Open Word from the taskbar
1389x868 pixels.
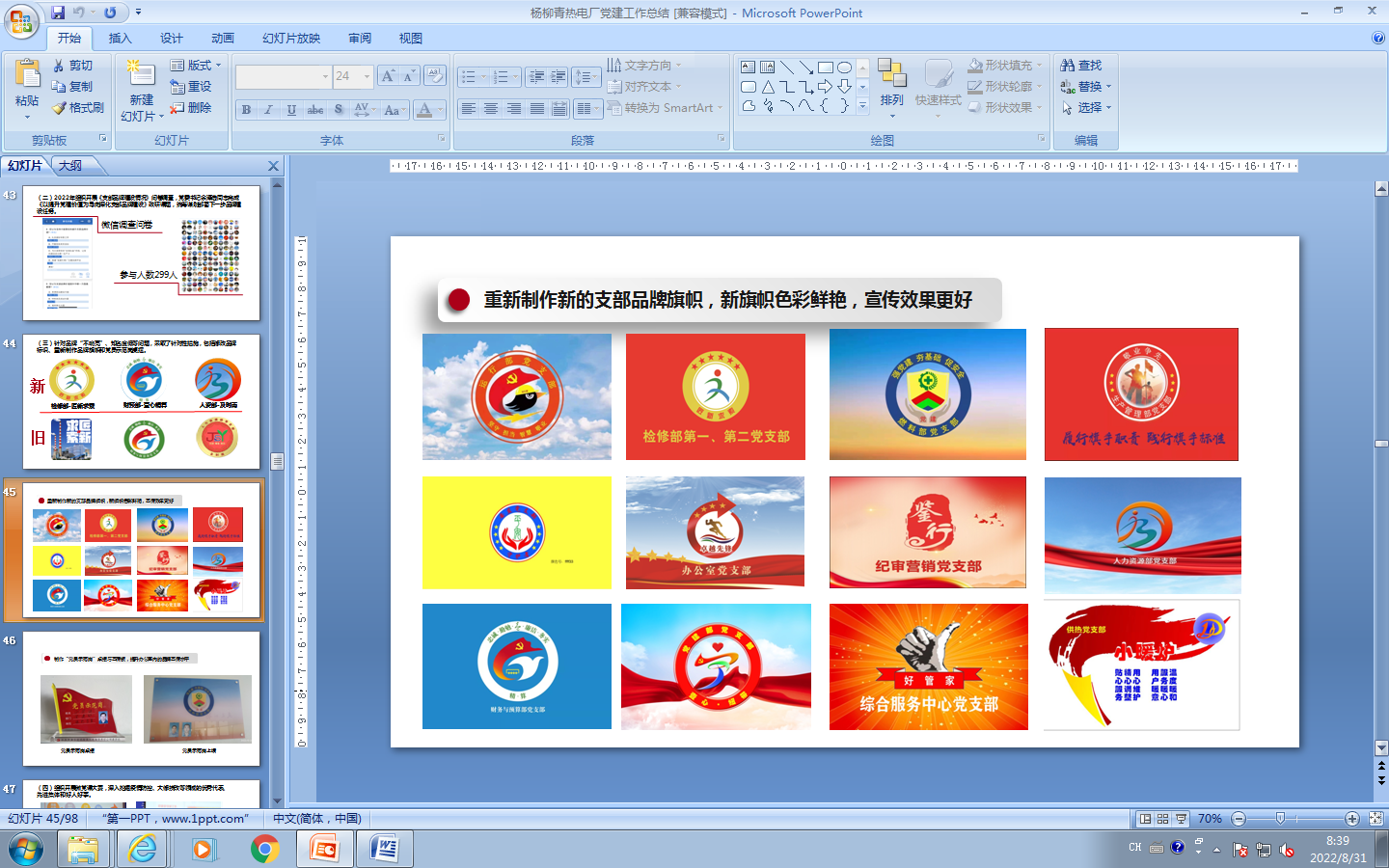385,849
